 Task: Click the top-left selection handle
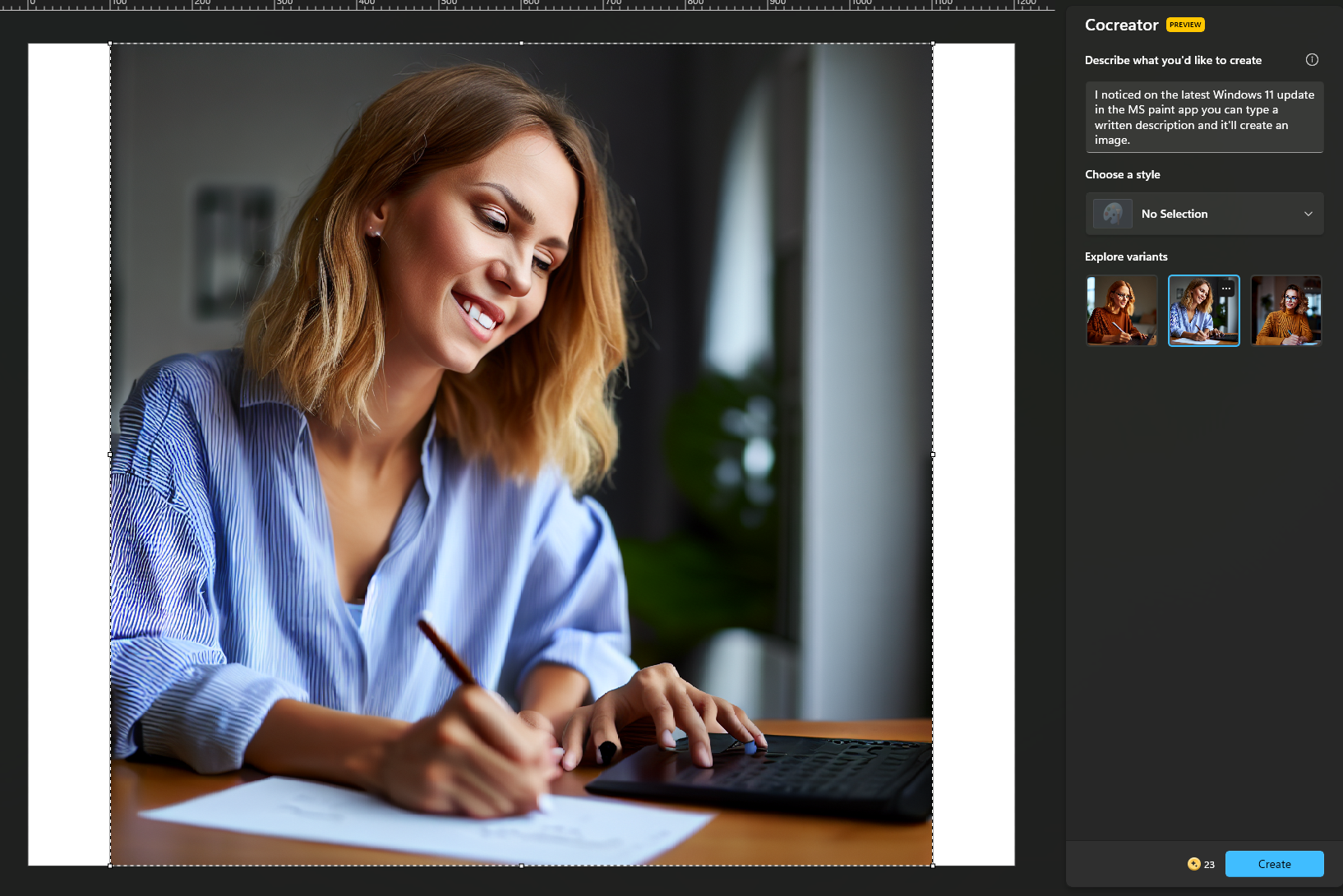(111, 44)
